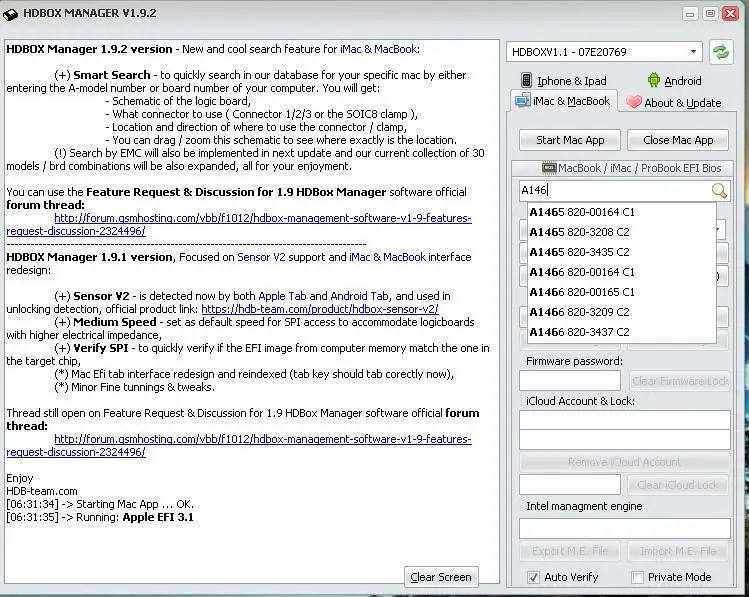Switch to the Iphone & Ipad tab

point(563,81)
